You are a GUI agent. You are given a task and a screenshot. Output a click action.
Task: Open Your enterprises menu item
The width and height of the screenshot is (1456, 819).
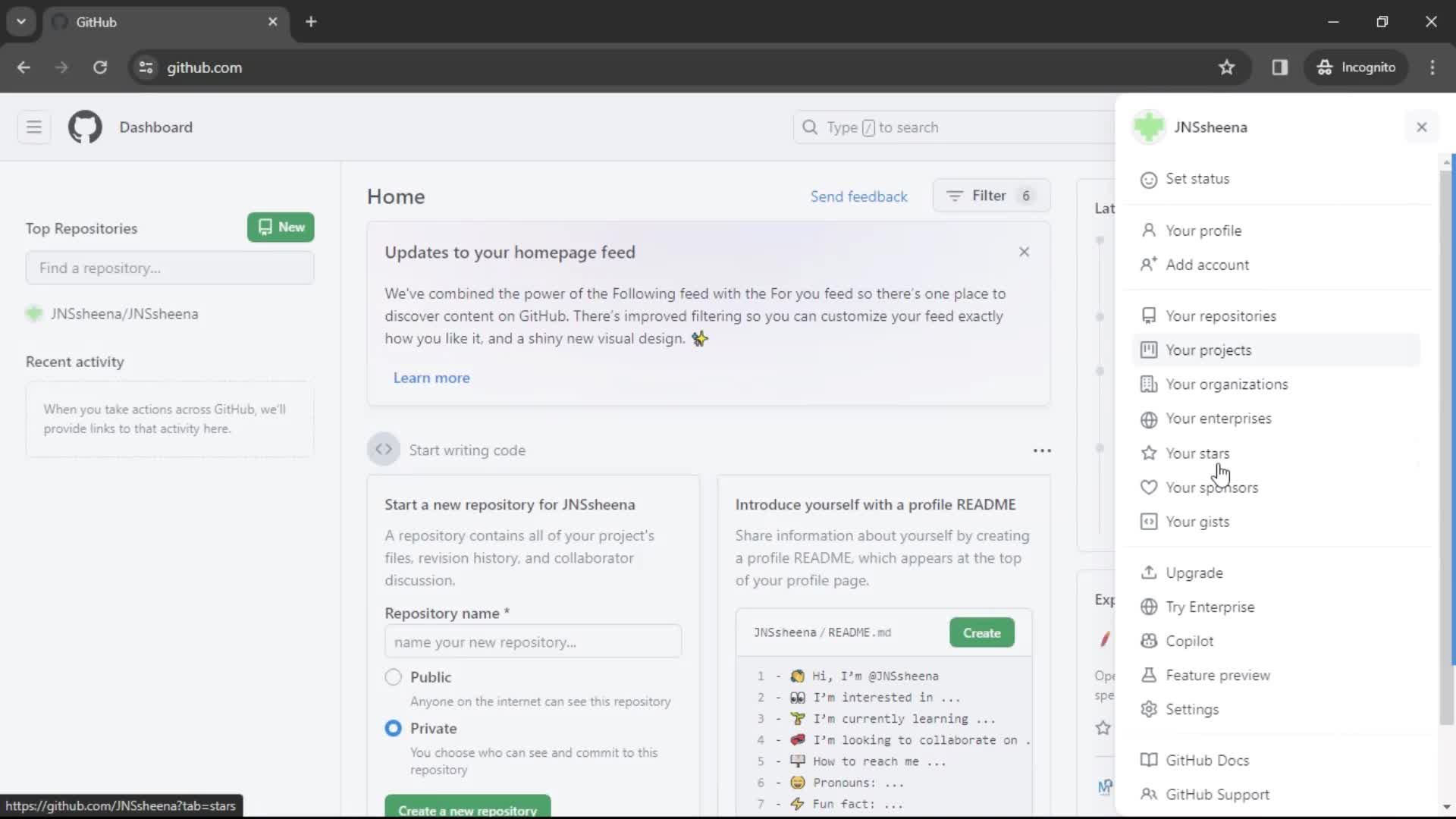point(1276,419)
